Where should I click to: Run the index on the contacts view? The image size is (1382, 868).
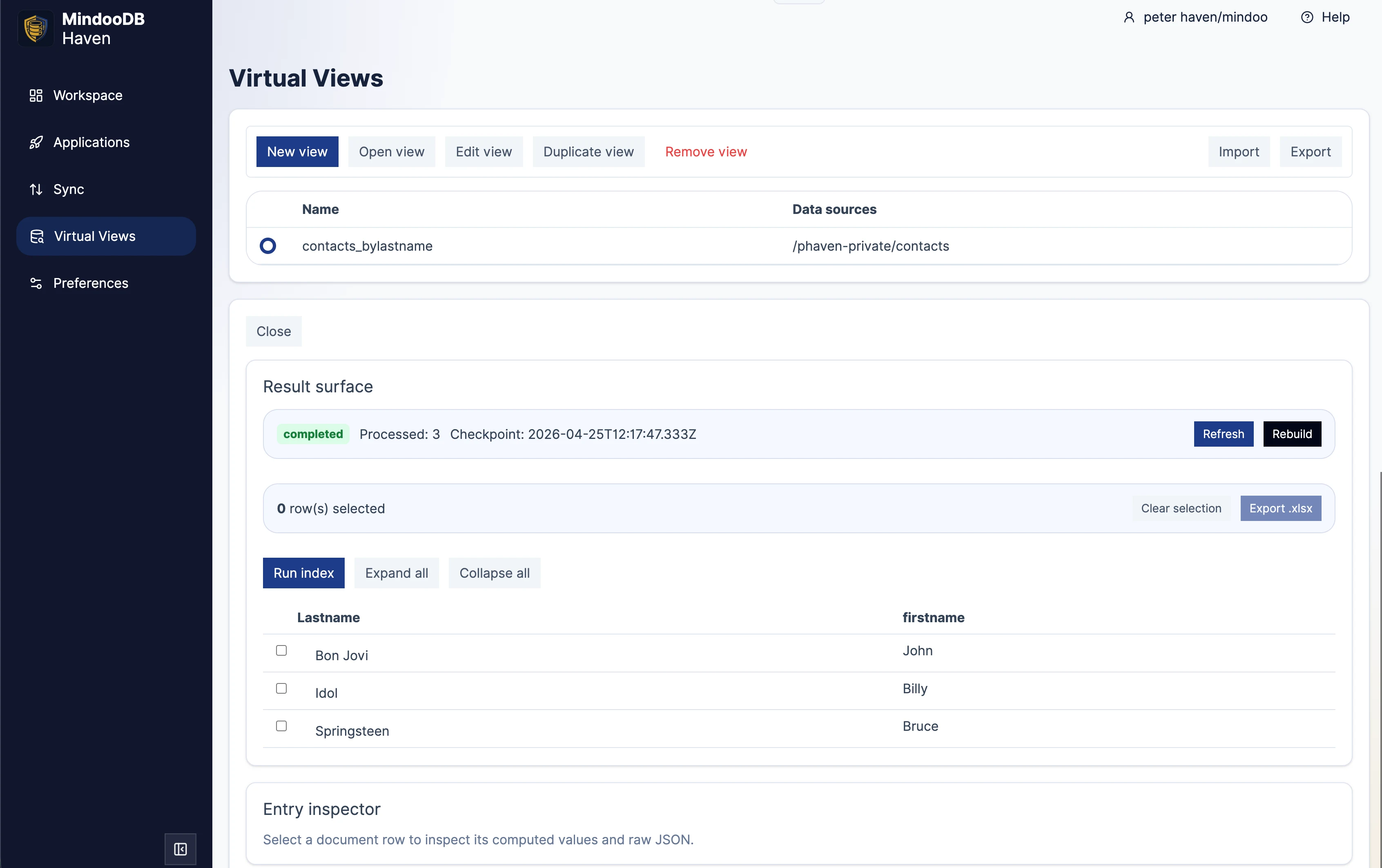[x=303, y=572]
